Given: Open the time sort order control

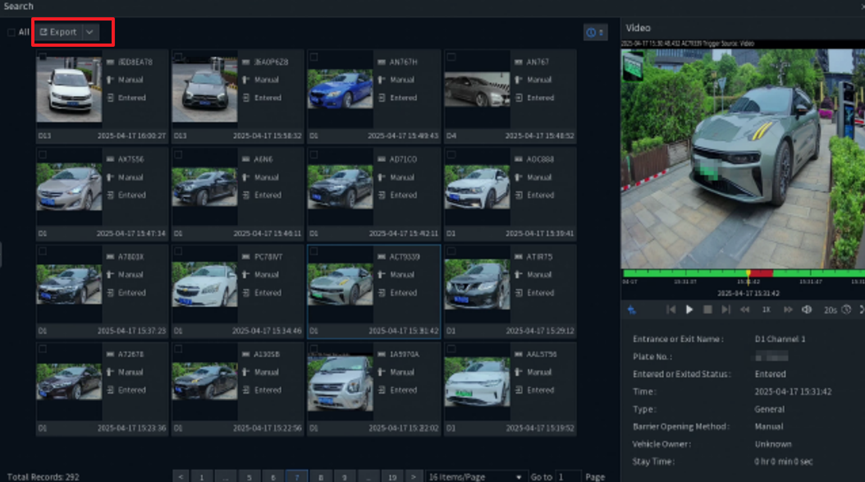Looking at the screenshot, I should pyautogui.click(x=595, y=33).
